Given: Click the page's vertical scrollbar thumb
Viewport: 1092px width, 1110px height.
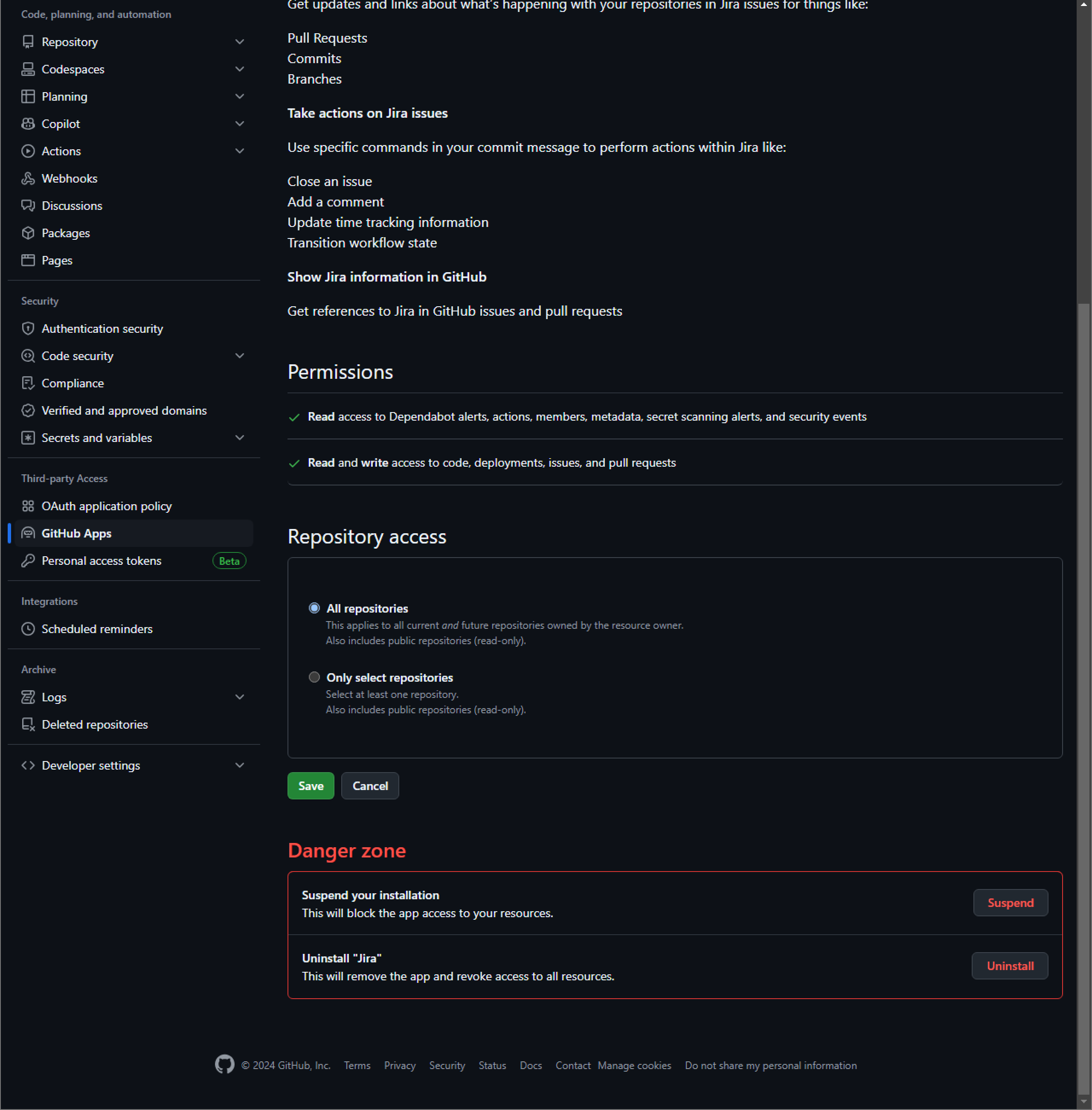Looking at the screenshot, I should (1083, 689).
